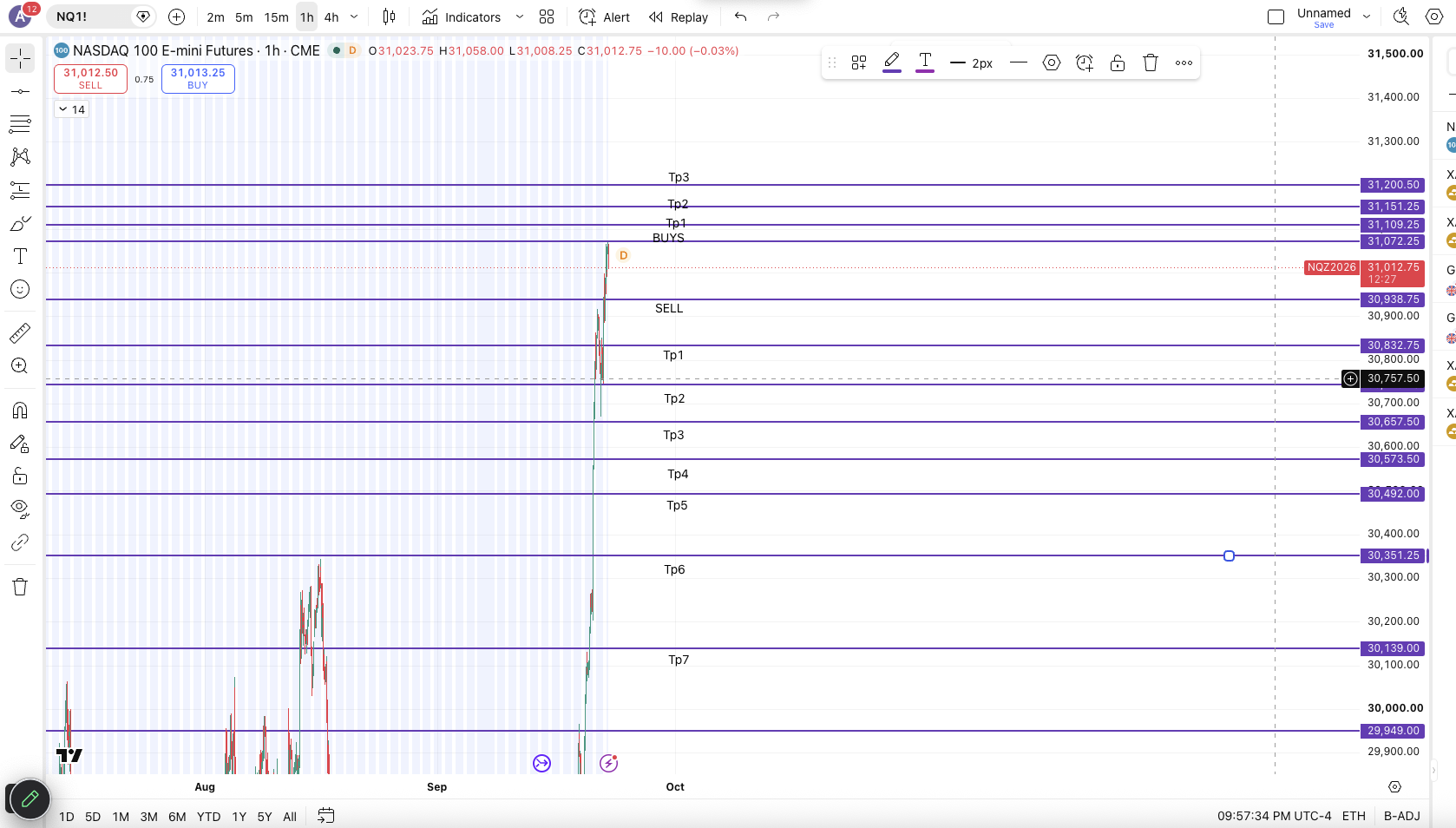Toggle stay in drawing mode

pos(20,443)
